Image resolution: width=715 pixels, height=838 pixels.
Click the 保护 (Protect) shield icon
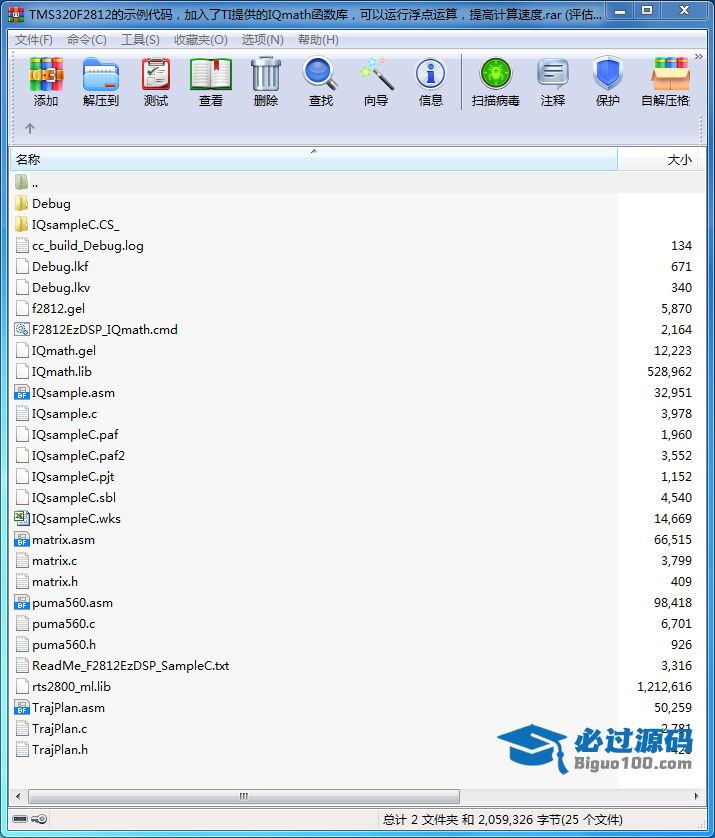point(608,74)
